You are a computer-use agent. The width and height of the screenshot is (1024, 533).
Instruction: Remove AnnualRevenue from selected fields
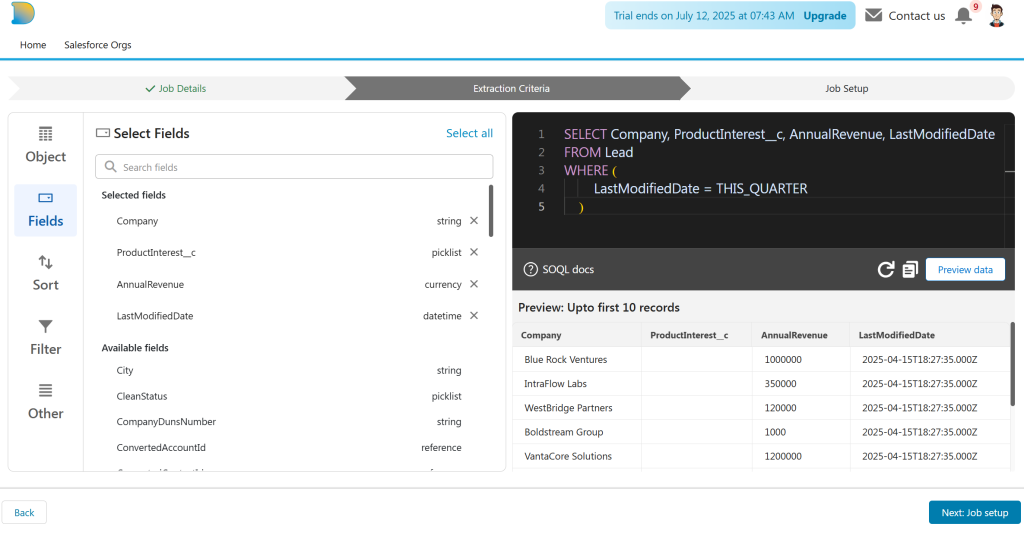point(474,284)
